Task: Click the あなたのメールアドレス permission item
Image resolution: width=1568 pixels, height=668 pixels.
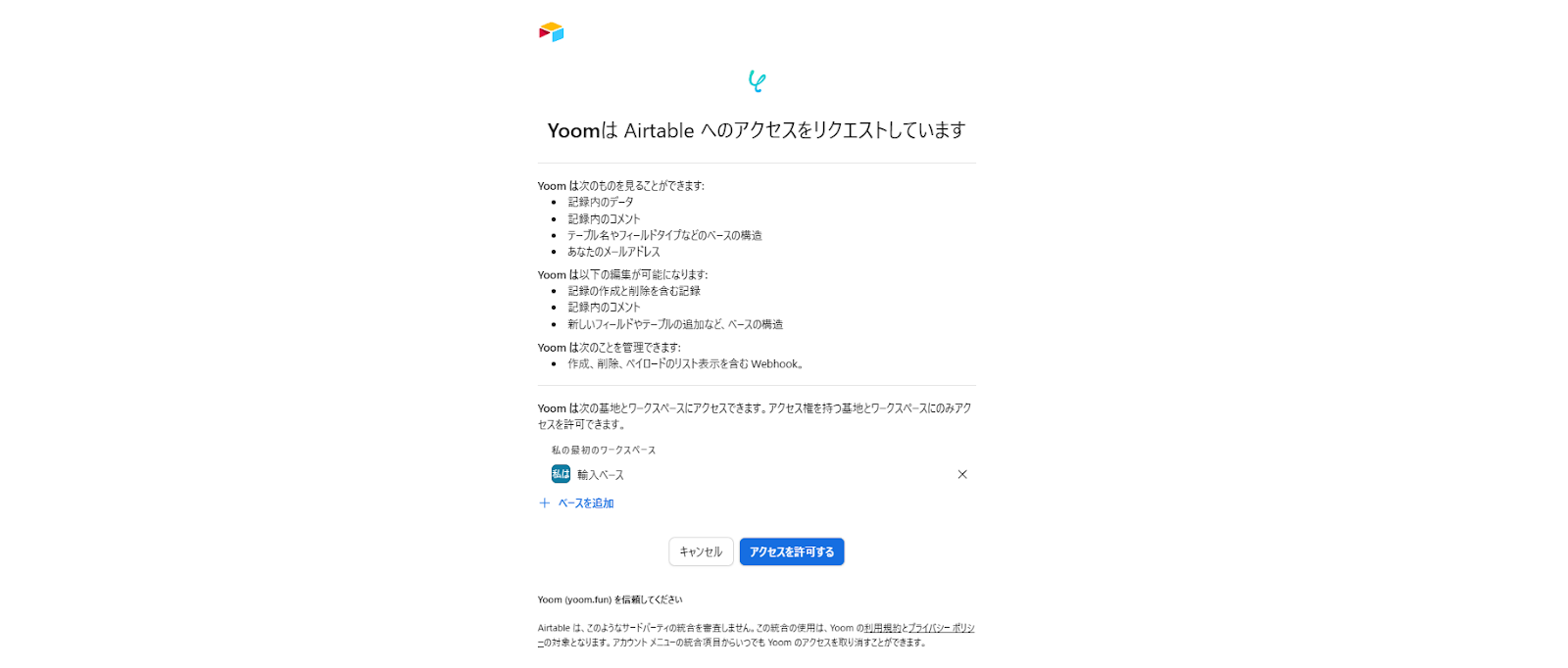Action: (x=613, y=252)
